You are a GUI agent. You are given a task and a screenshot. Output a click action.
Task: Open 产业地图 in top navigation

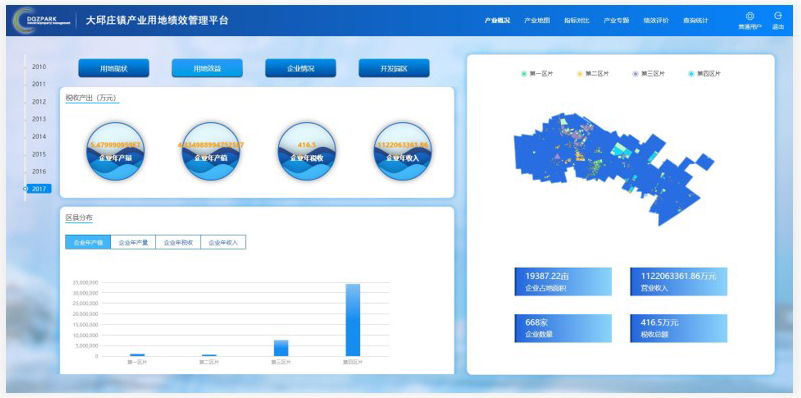click(537, 21)
